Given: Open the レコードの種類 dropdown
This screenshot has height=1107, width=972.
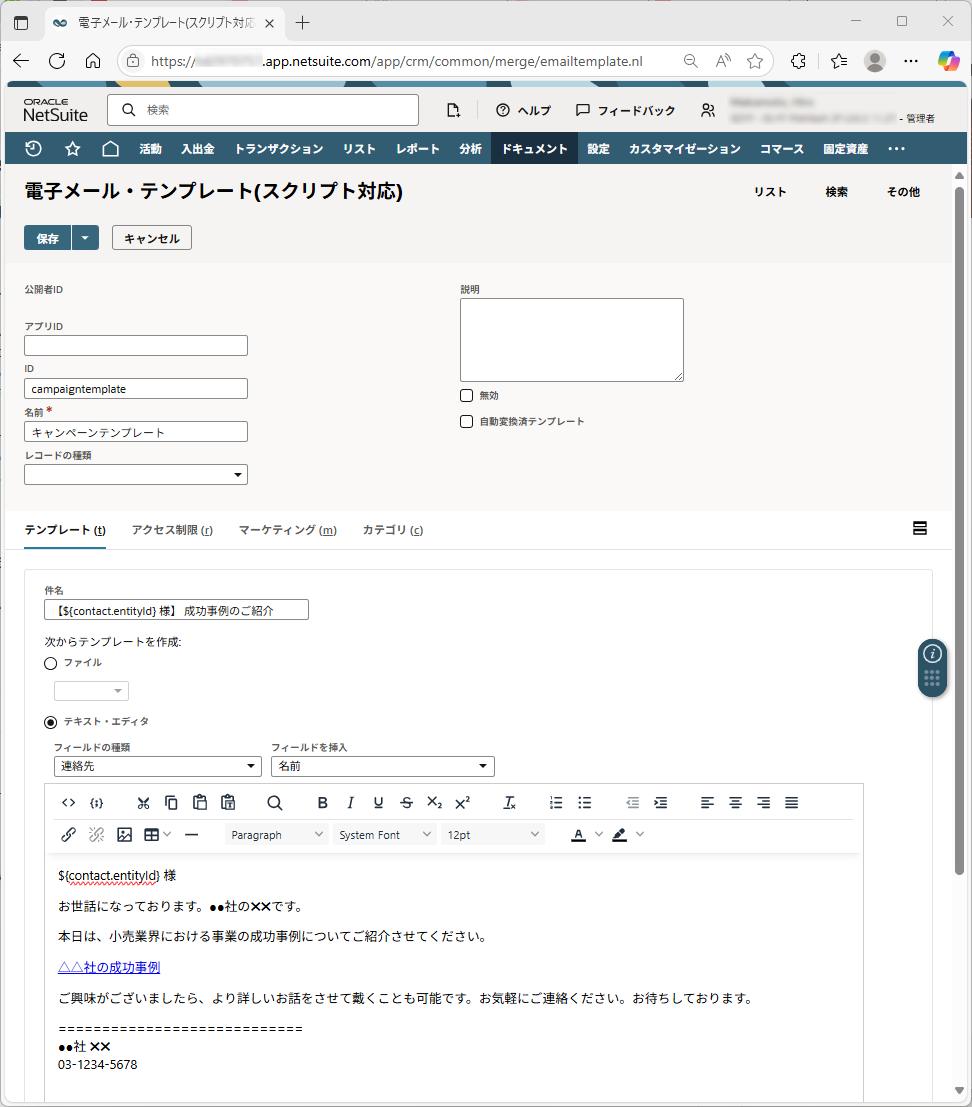Looking at the screenshot, I should pos(136,474).
